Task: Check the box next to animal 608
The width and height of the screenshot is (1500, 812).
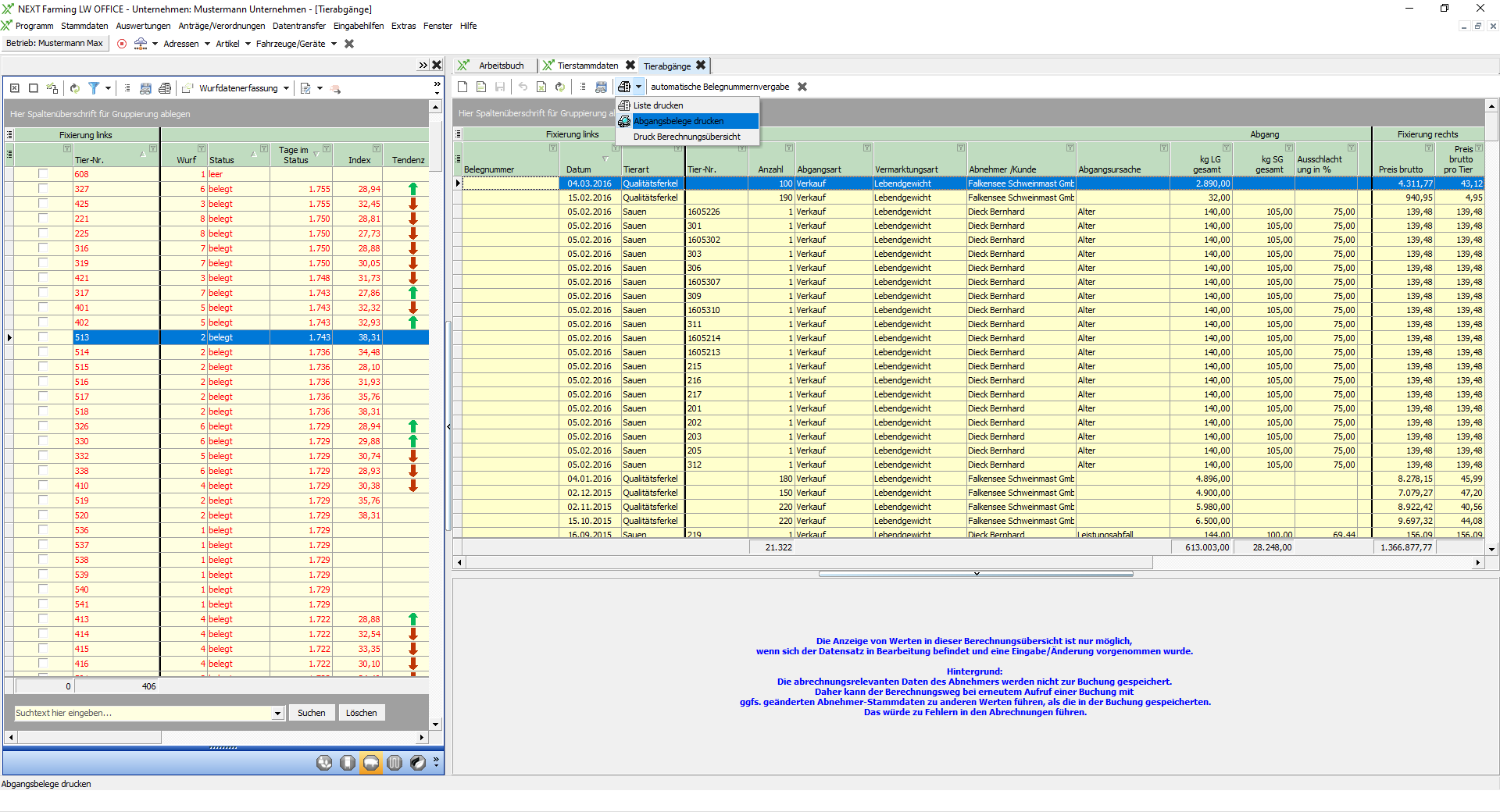Action: tap(43, 174)
